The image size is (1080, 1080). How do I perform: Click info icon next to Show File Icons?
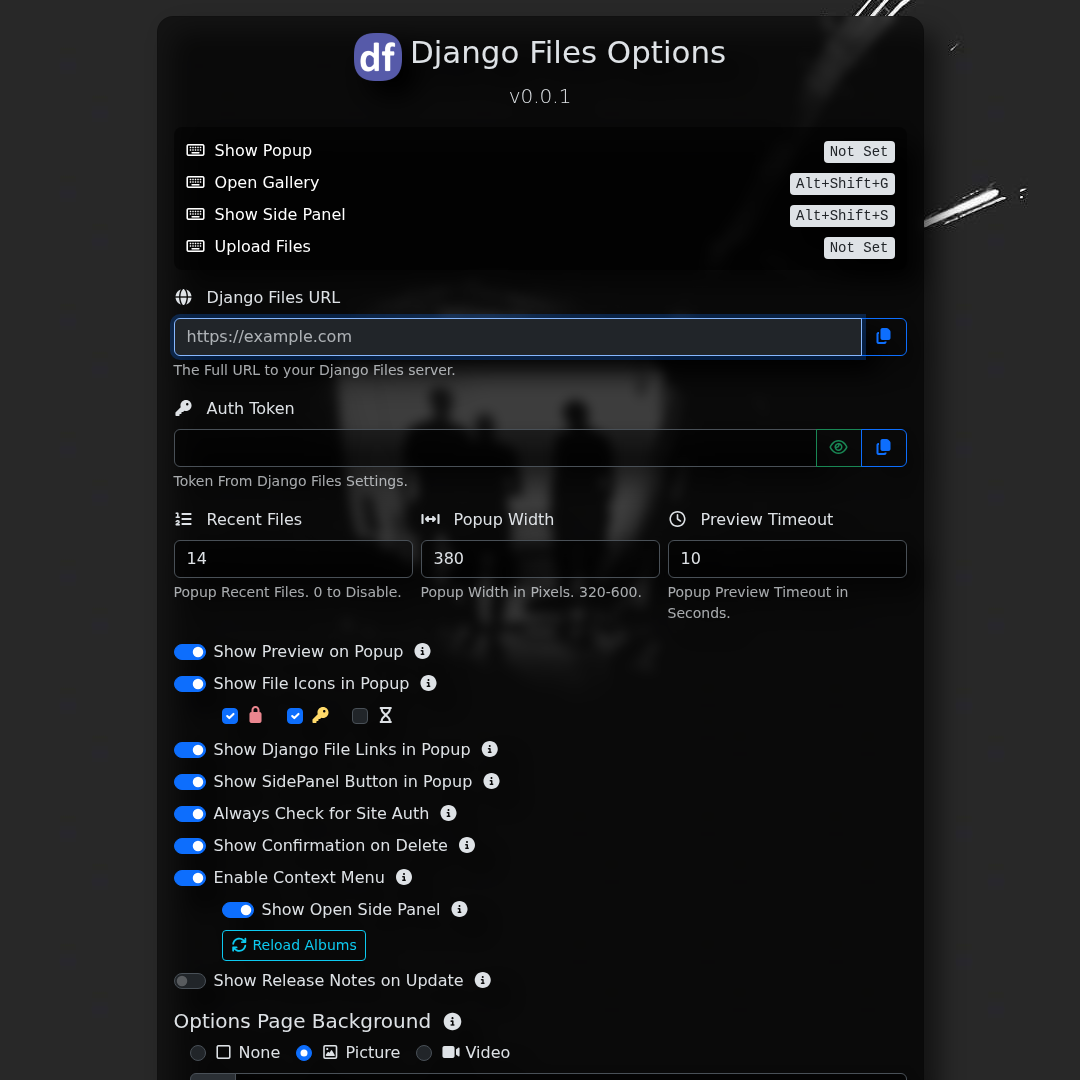tap(429, 683)
